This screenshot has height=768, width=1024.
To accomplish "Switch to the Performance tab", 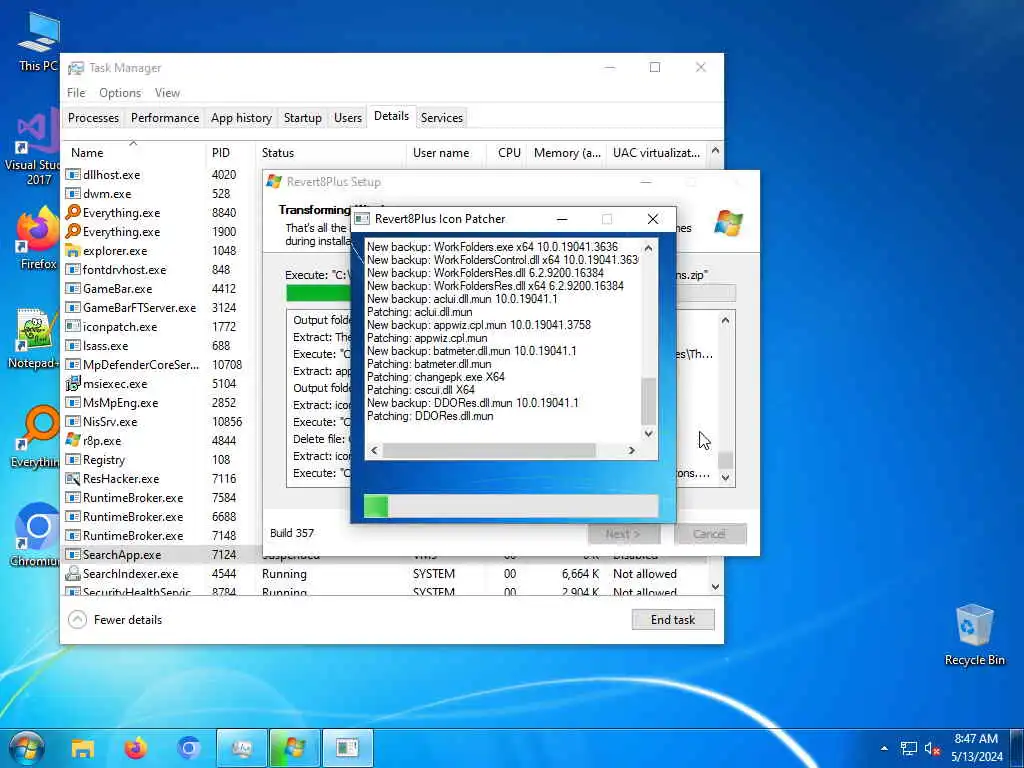I will tap(165, 118).
